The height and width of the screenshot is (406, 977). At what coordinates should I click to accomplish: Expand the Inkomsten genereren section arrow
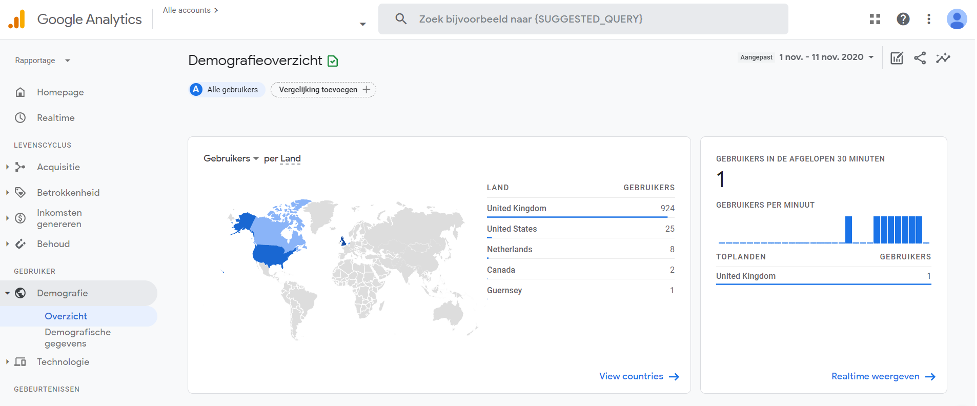[7, 218]
